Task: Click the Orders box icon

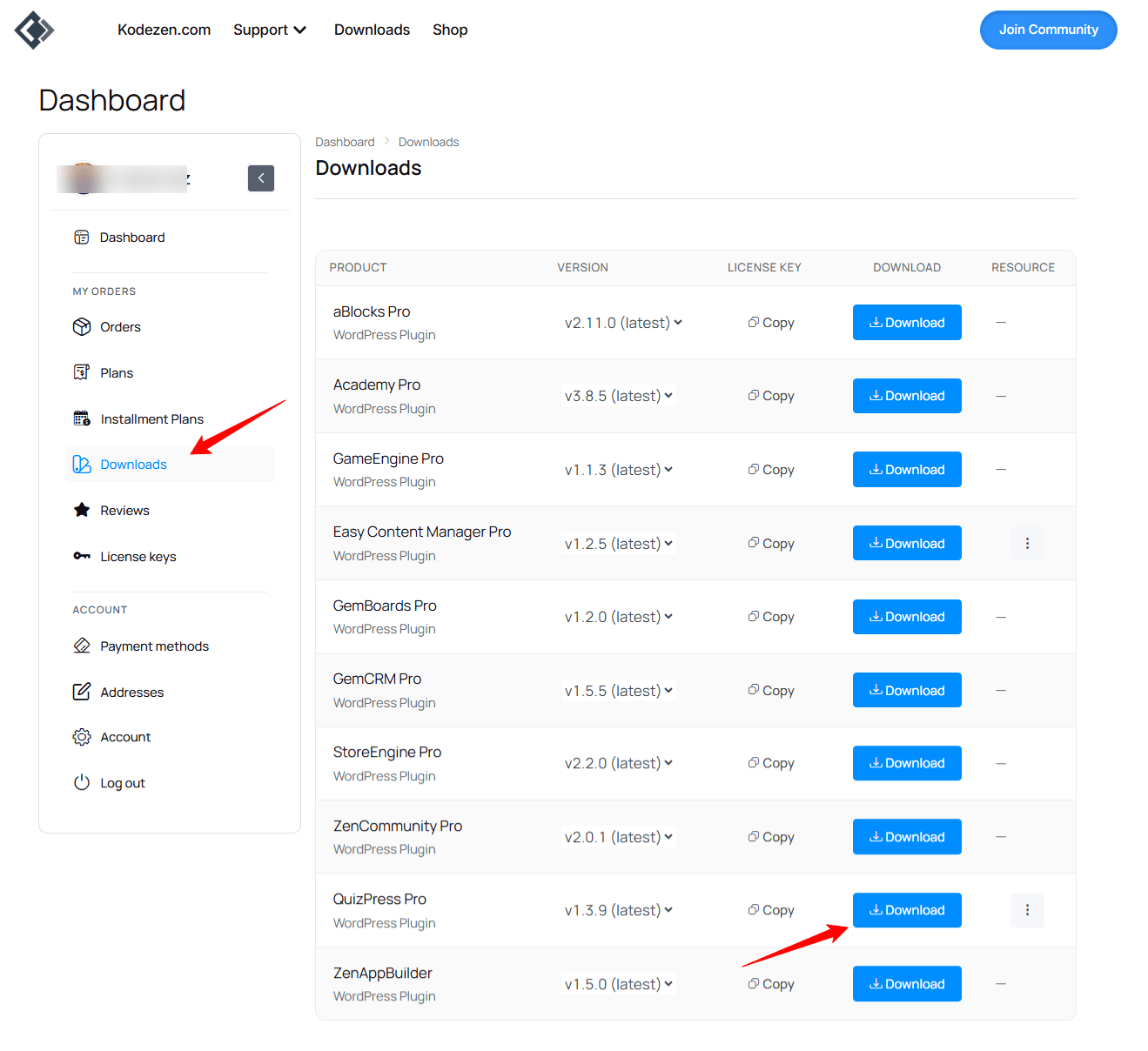Action: coord(82,327)
